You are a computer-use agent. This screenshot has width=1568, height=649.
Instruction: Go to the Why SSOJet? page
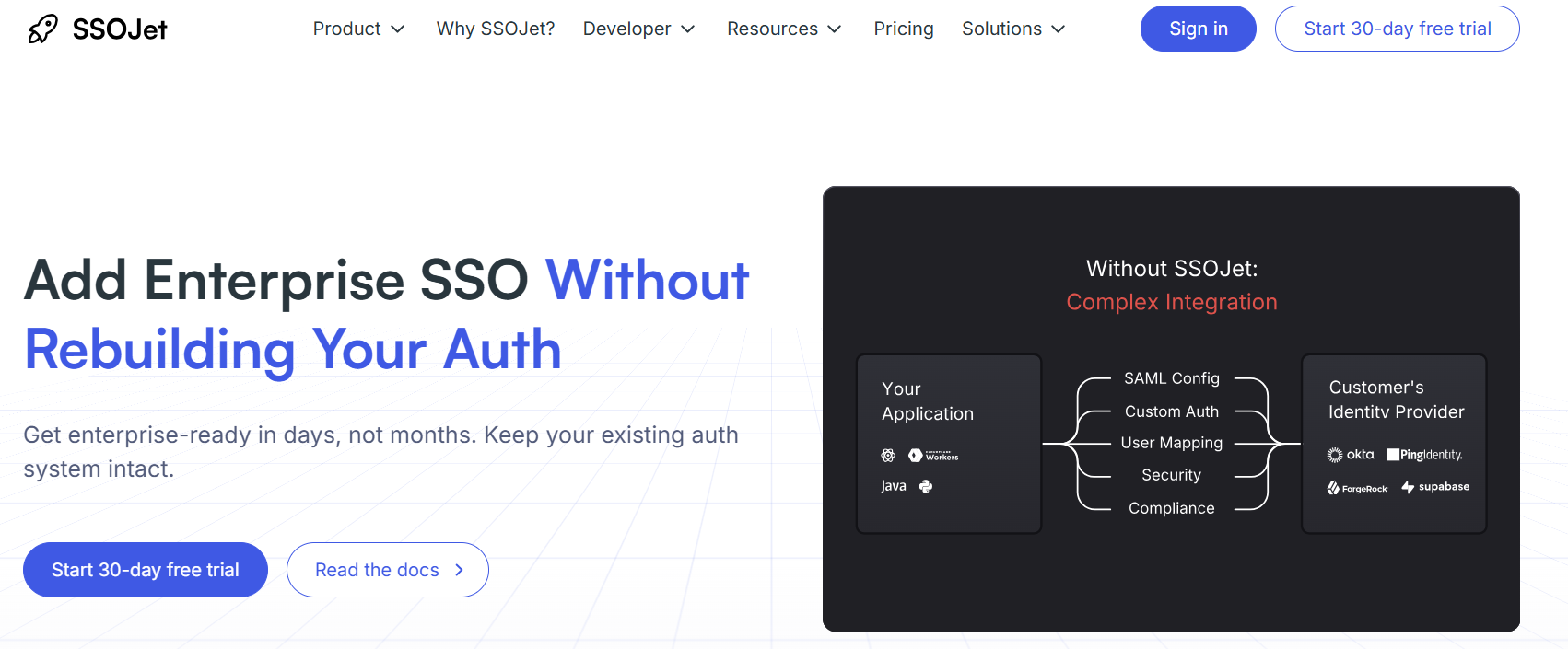tap(496, 29)
